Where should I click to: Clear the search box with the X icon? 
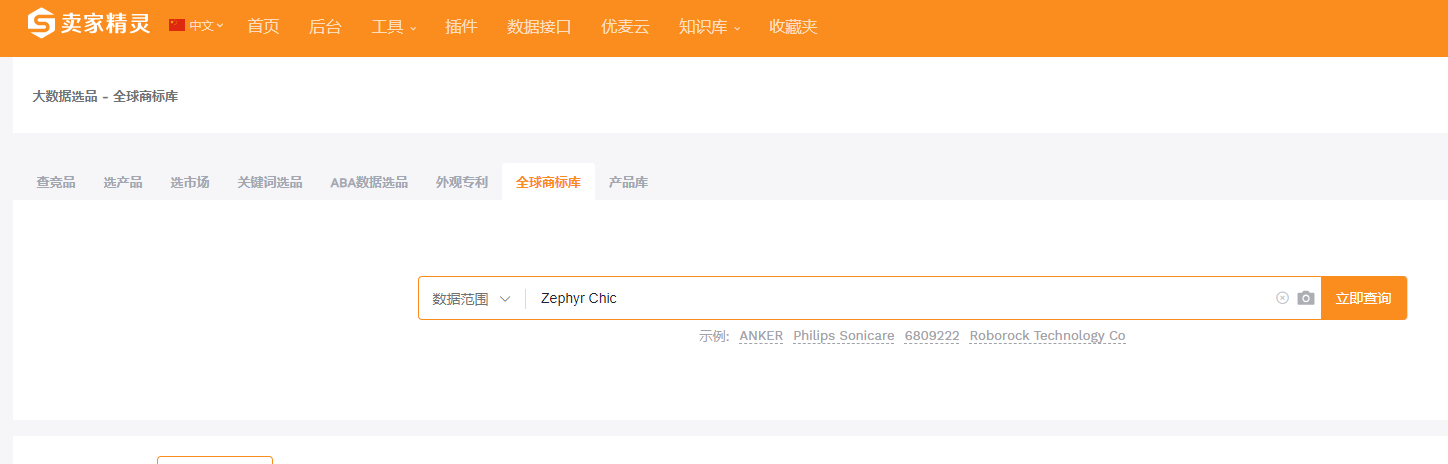click(x=1282, y=298)
